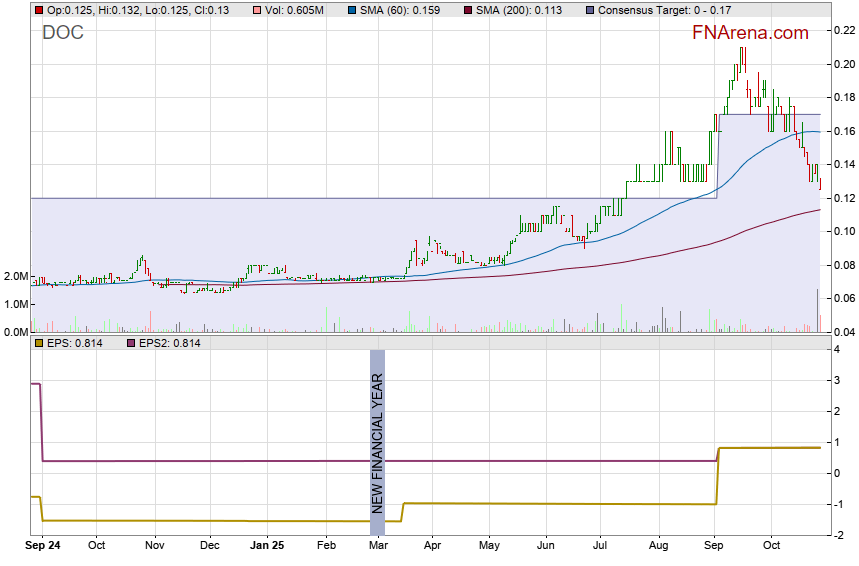Click the 0.22 price axis label
859x566 pixels.
click(x=843, y=31)
